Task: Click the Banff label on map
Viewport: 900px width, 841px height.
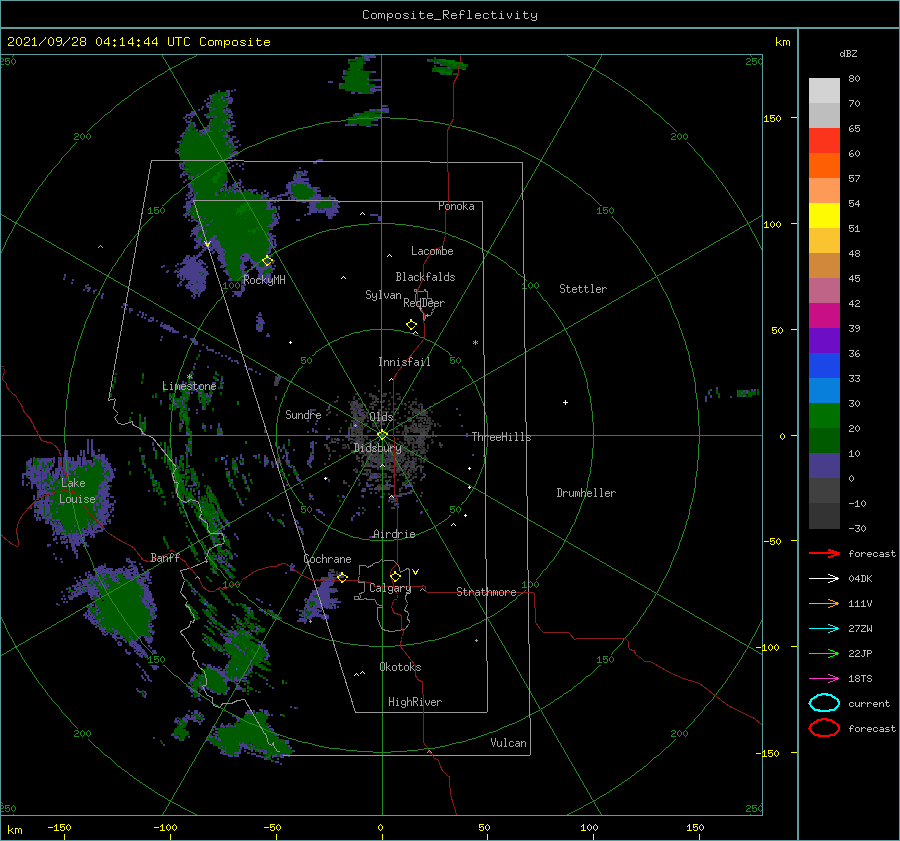Action: [x=165, y=557]
